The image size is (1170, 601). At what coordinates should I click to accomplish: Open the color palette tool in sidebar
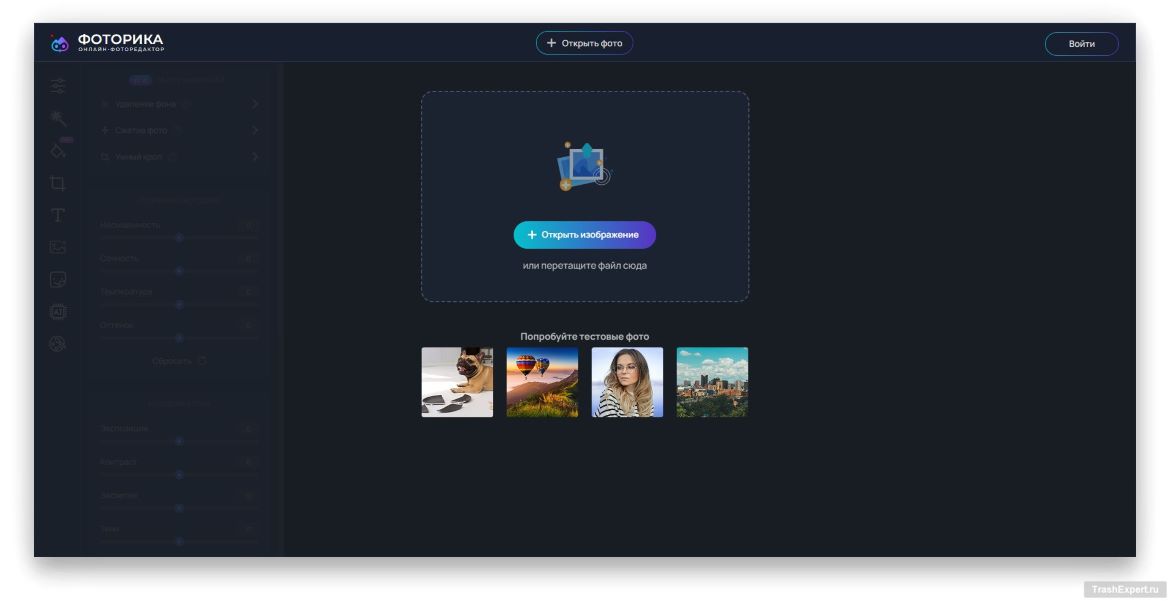tap(58, 343)
